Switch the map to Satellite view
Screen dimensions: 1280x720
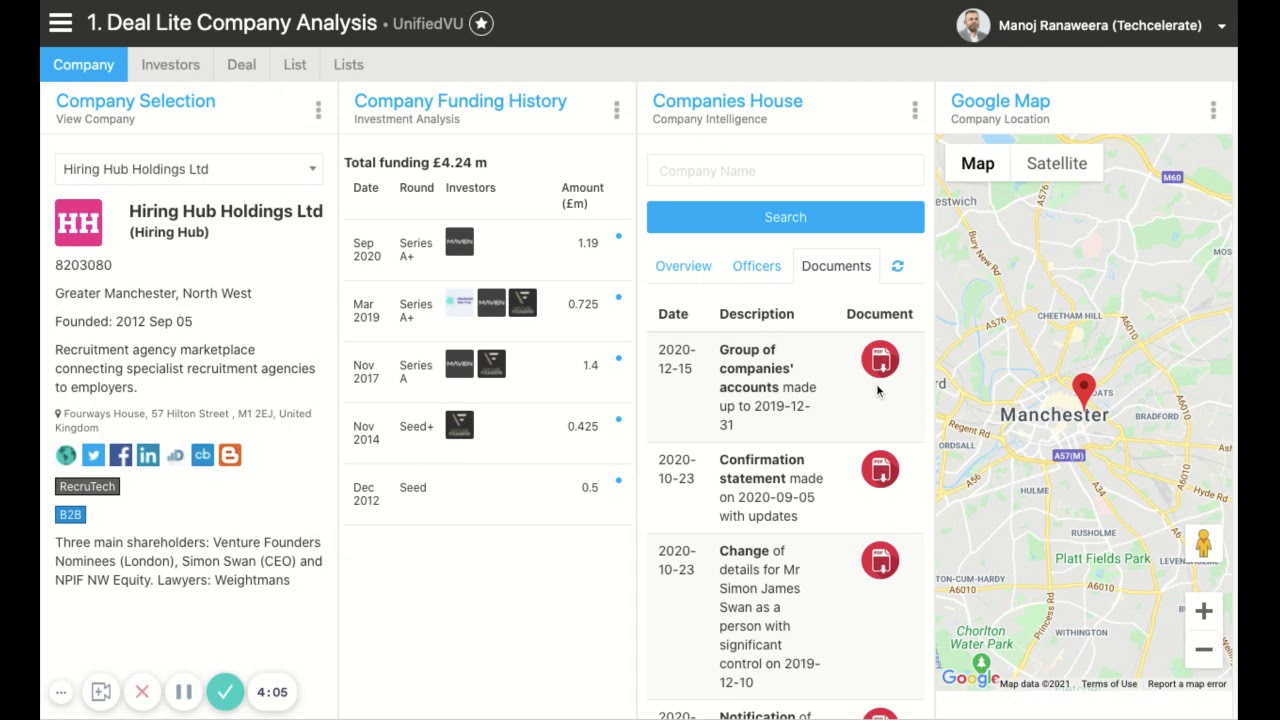[1056, 163]
